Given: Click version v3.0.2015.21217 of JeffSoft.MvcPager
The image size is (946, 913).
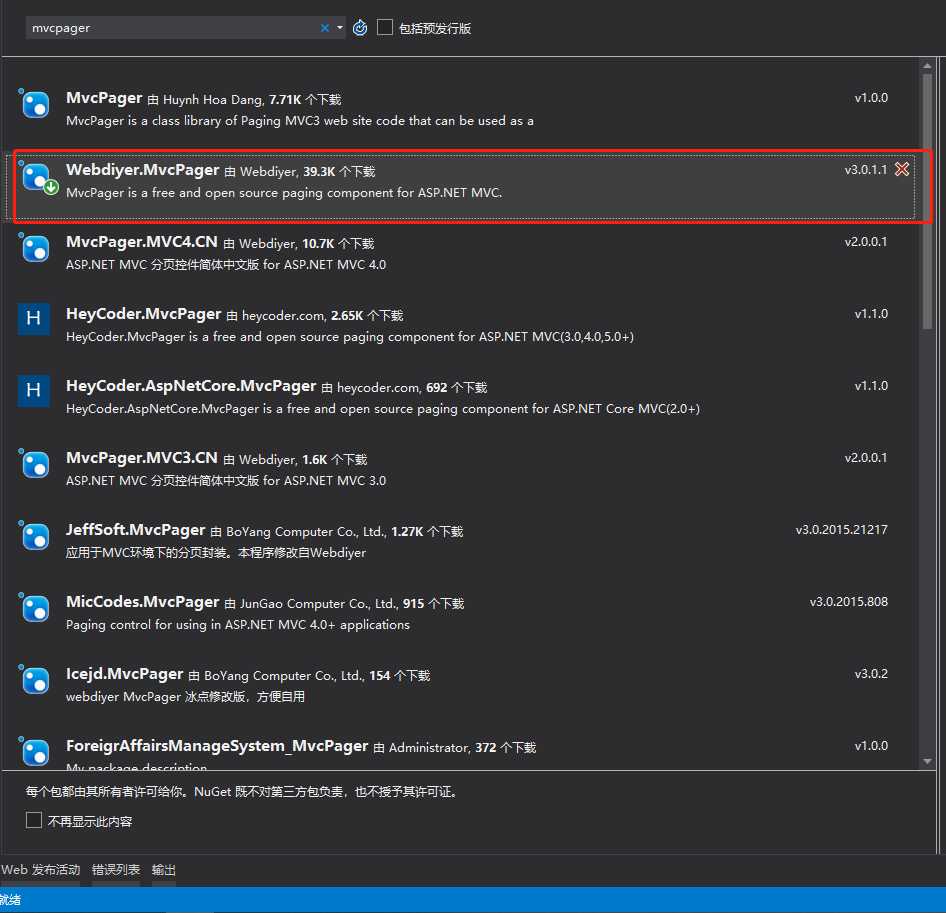Looking at the screenshot, I should [842, 530].
